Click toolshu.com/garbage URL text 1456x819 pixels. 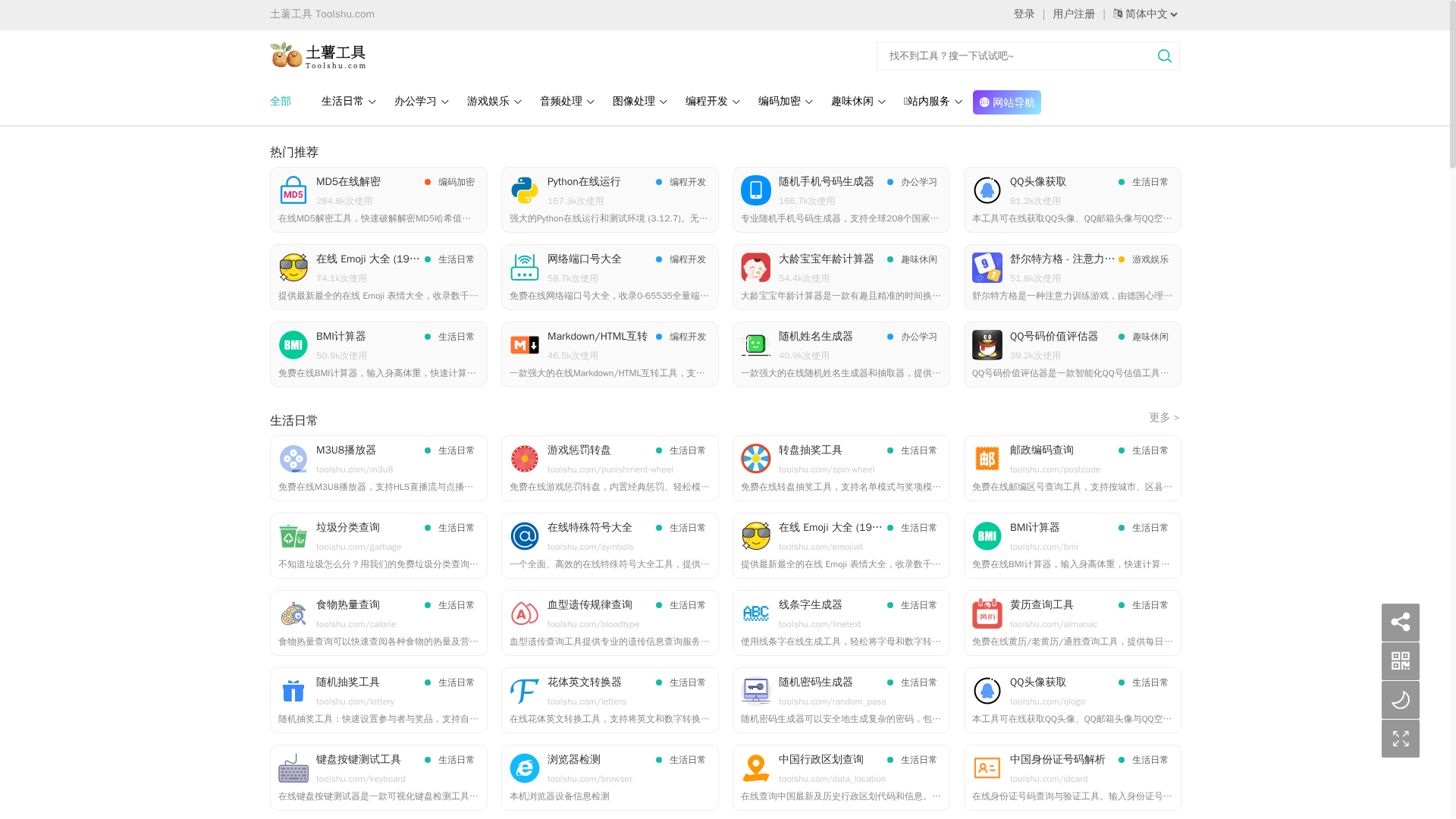pyautogui.click(x=359, y=547)
